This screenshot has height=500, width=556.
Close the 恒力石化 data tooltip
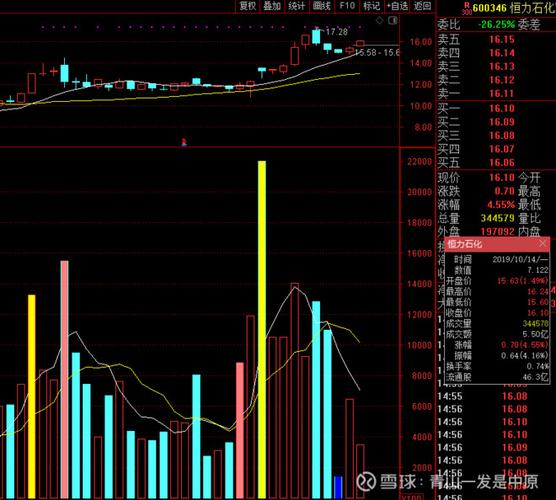tap(543, 243)
